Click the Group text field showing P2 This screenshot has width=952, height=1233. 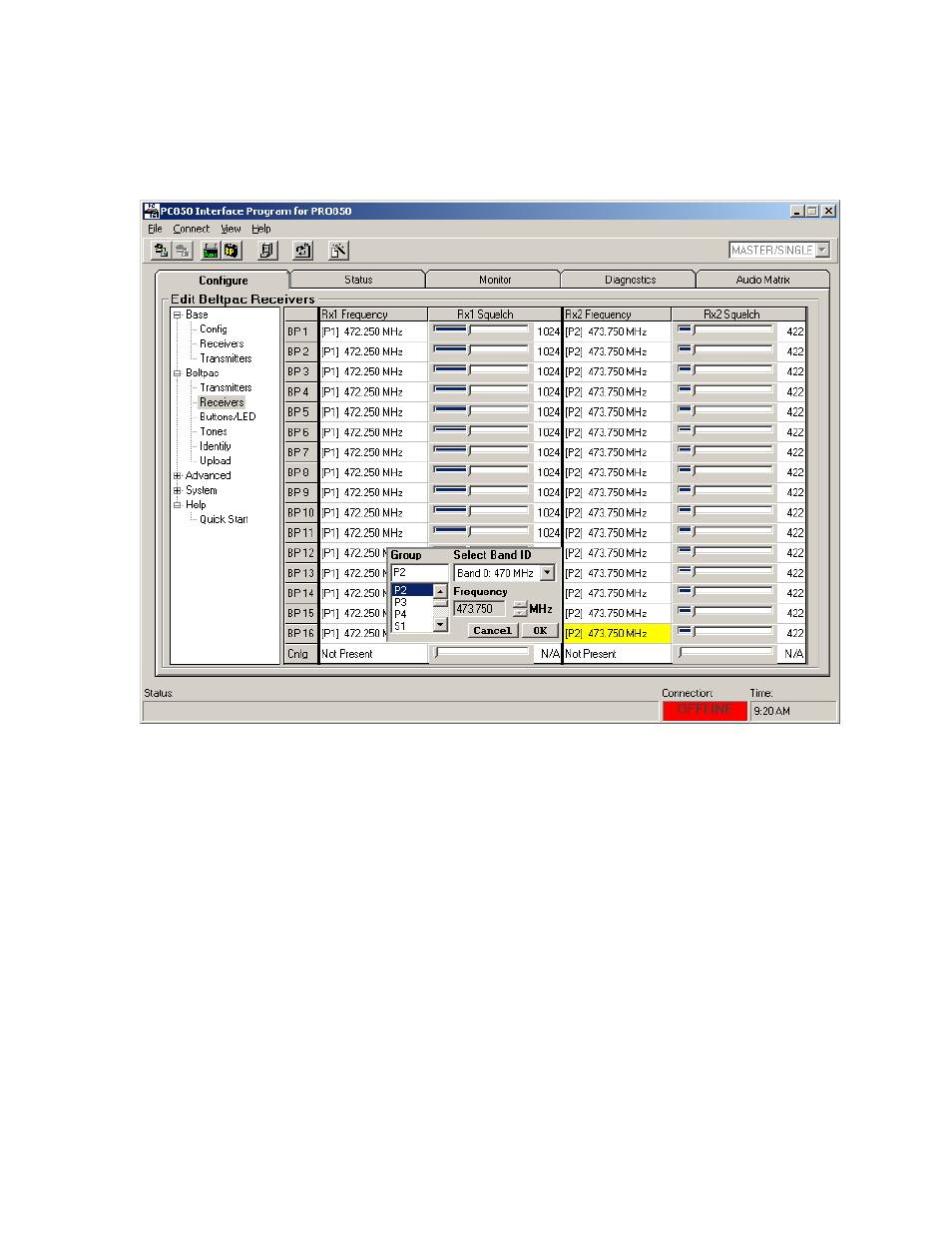(x=419, y=573)
